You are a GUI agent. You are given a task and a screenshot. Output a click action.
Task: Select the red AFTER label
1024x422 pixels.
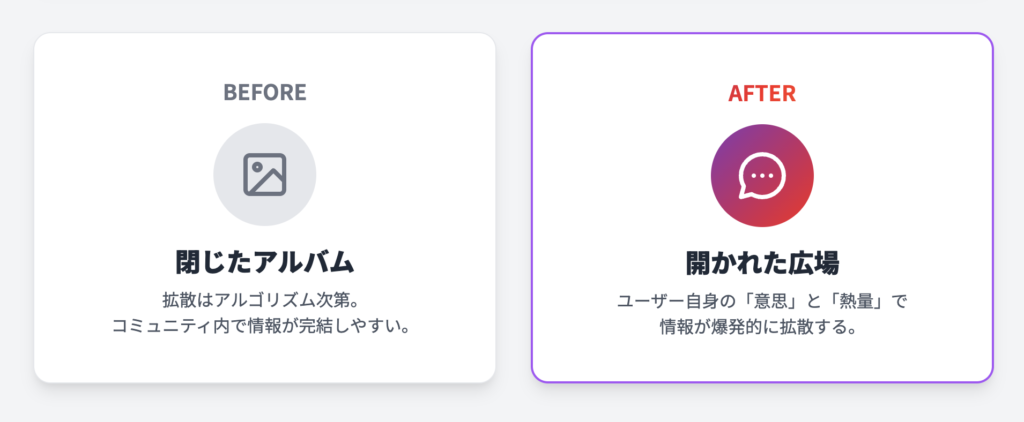tap(762, 93)
